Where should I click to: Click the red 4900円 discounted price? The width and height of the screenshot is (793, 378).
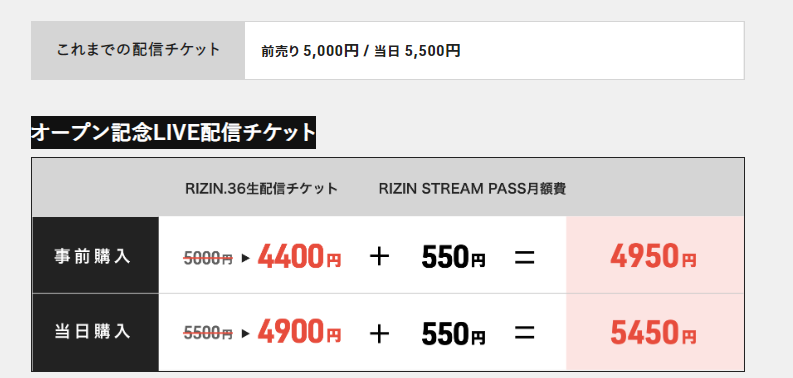pos(299,331)
